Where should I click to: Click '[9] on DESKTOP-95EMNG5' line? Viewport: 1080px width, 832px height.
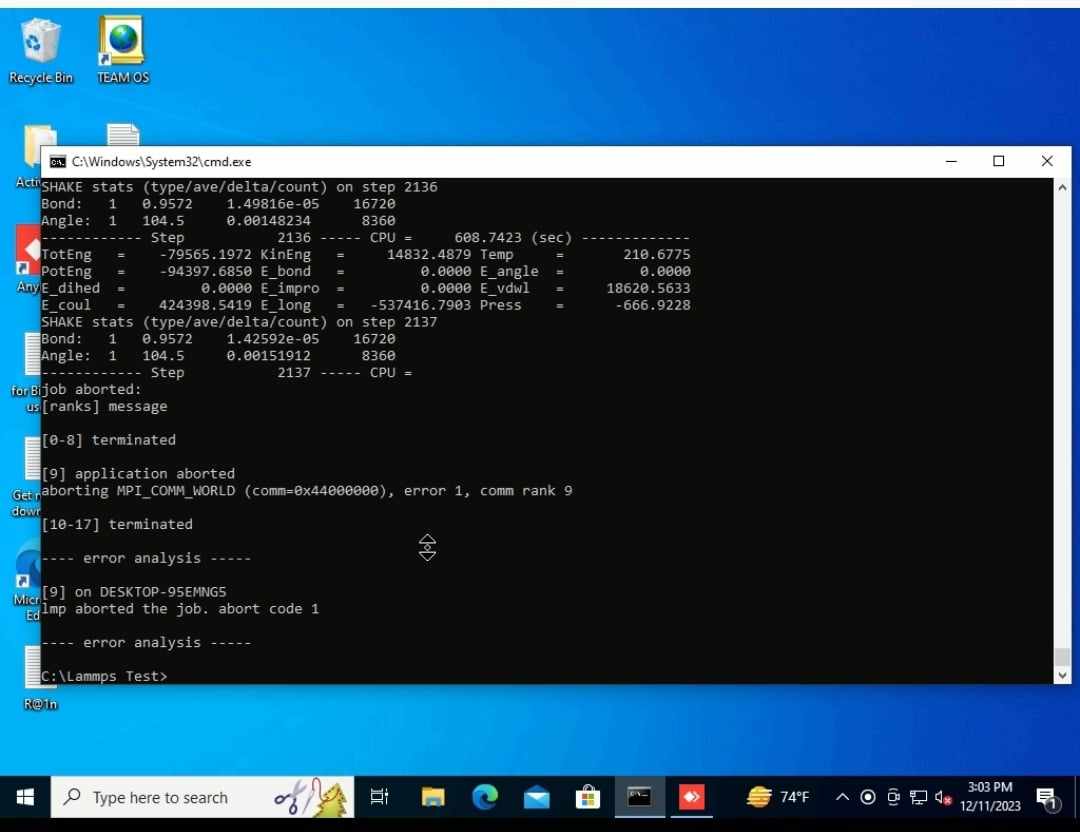134,592
